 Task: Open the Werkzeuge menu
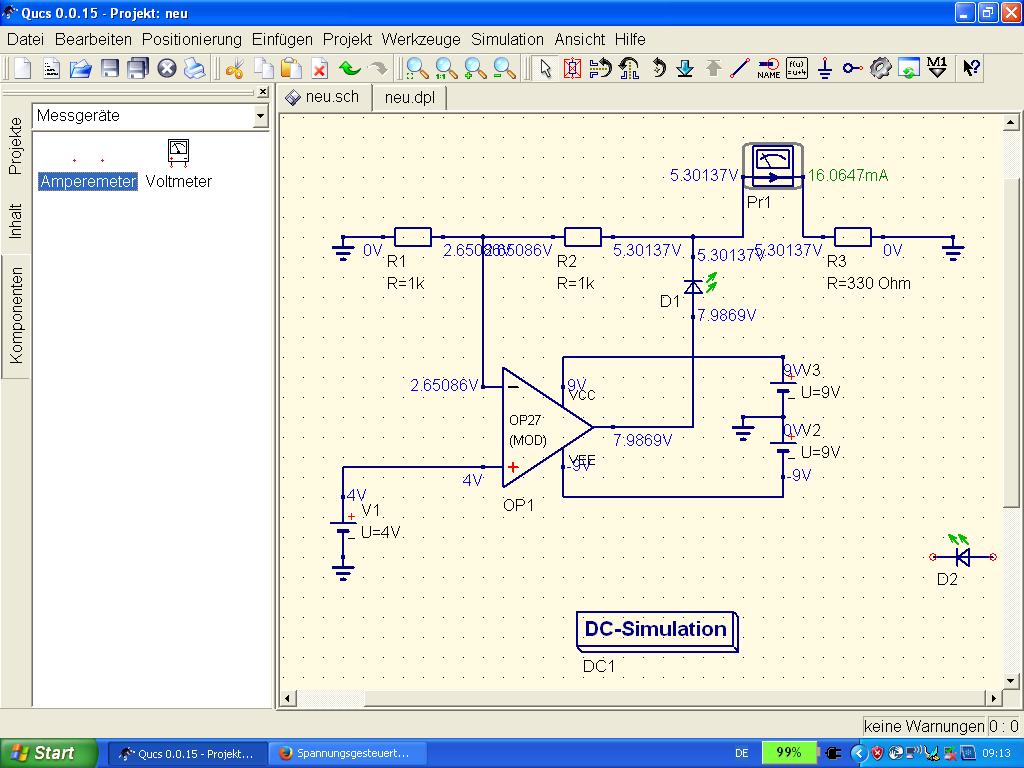pos(421,39)
